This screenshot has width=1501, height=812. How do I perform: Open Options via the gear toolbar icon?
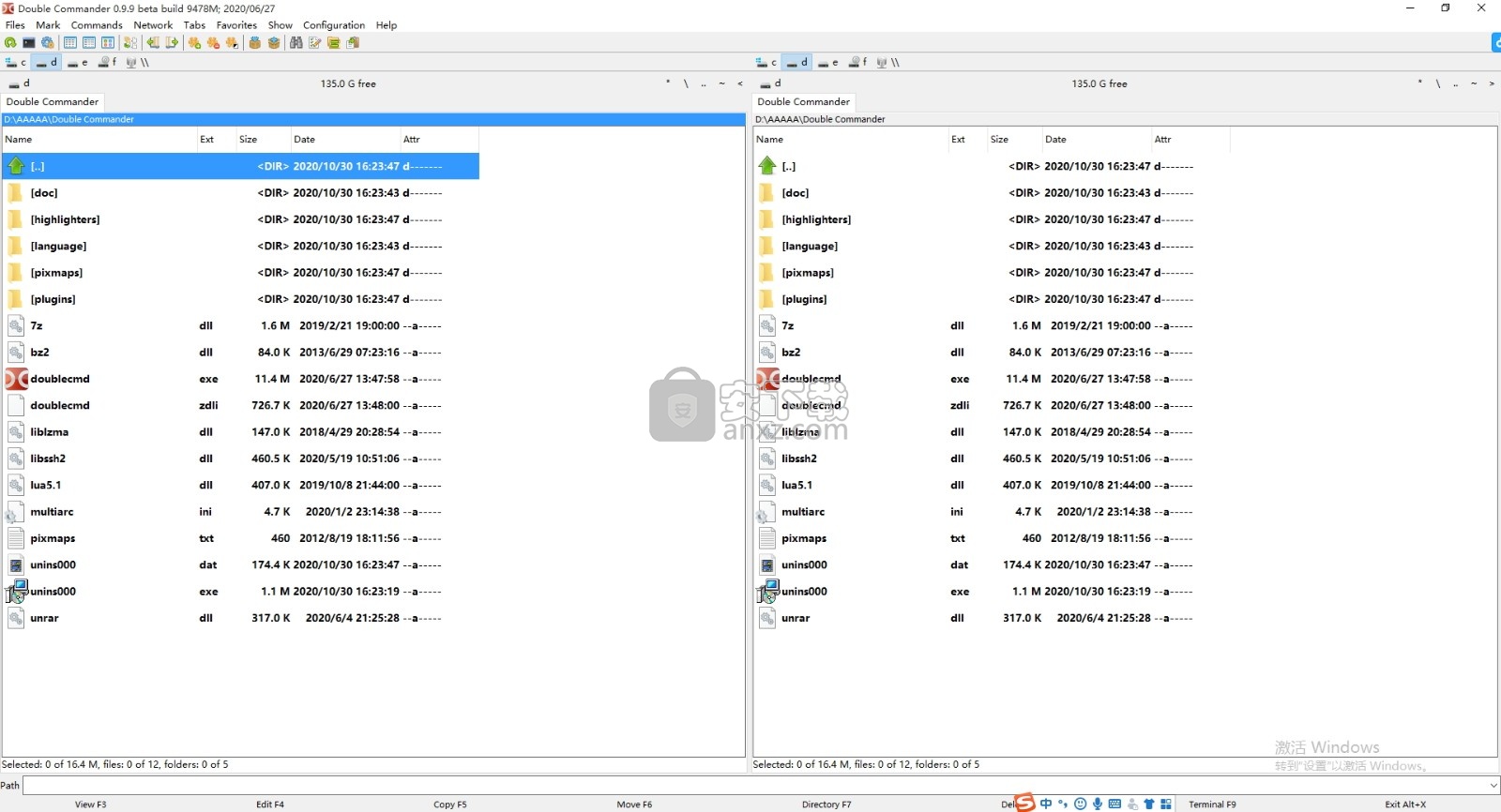pos(48,43)
